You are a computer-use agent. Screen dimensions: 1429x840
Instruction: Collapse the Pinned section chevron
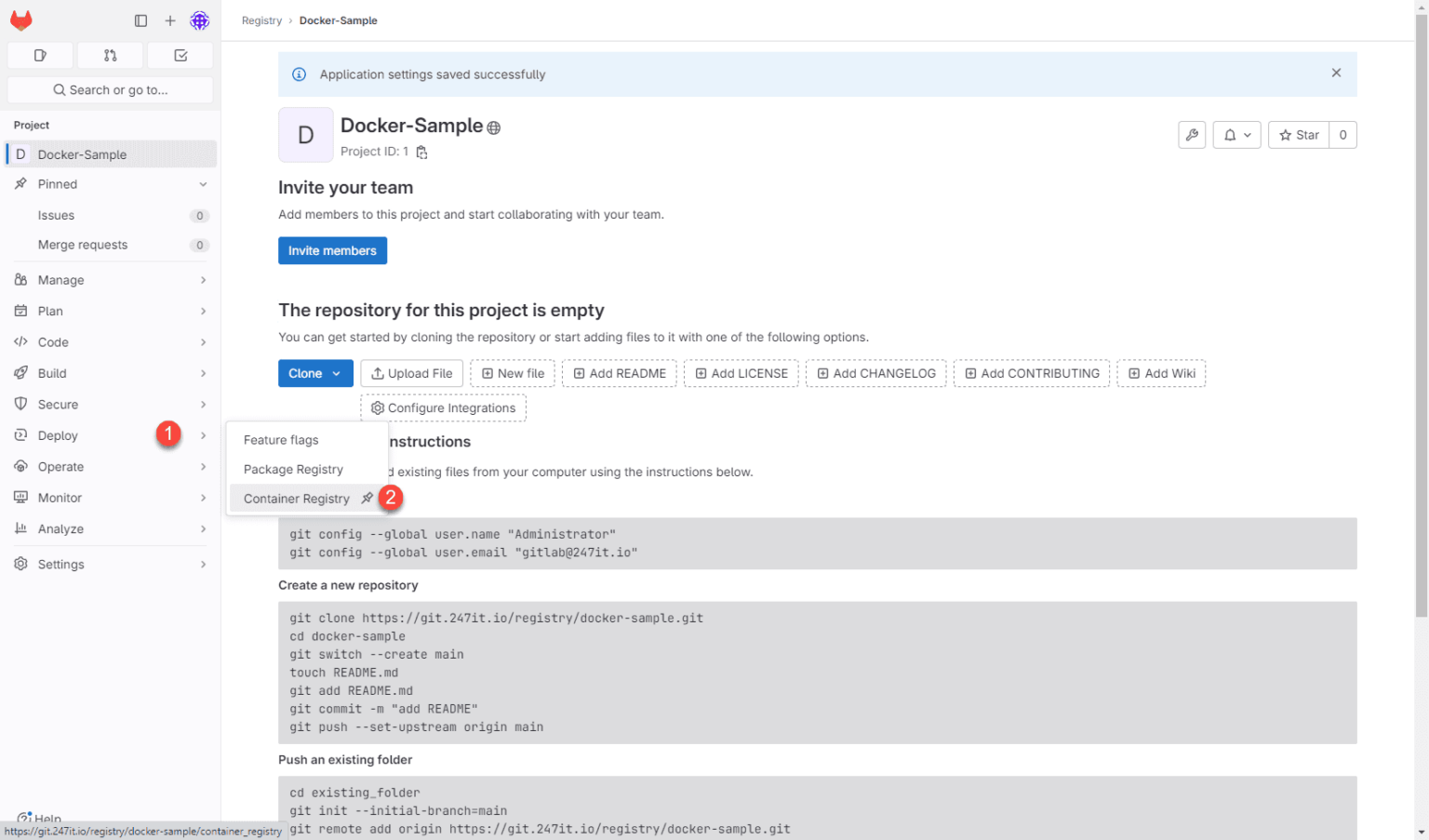(203, 184)
